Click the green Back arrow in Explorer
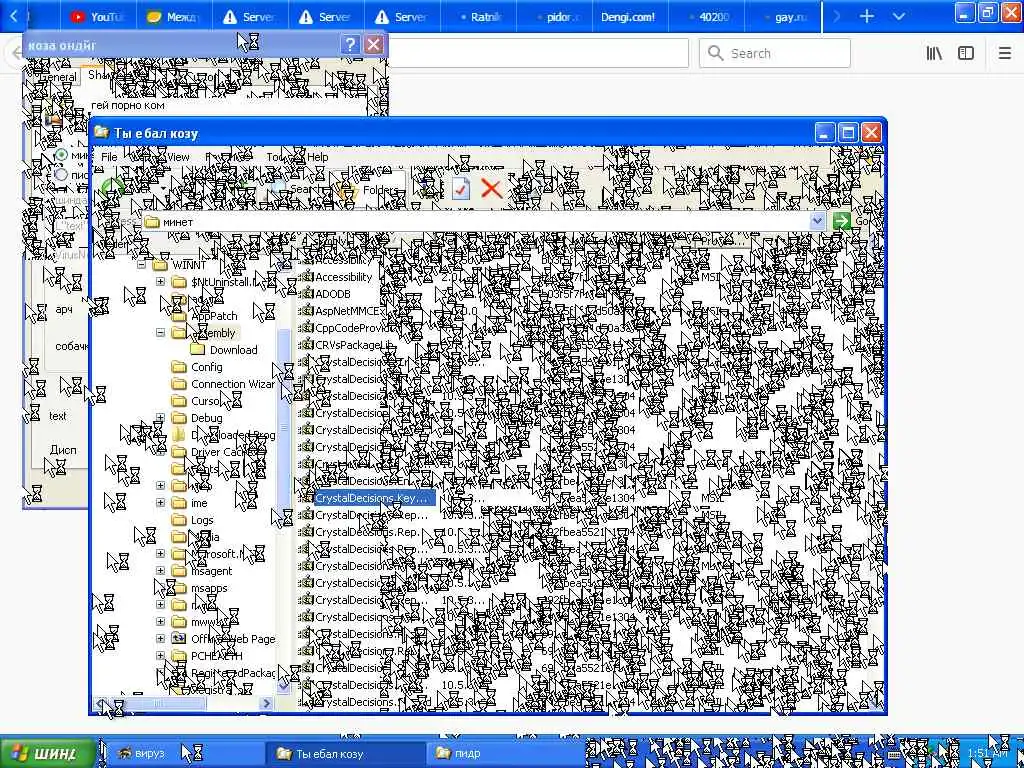The image size is (1024, 768). point(113,189)
